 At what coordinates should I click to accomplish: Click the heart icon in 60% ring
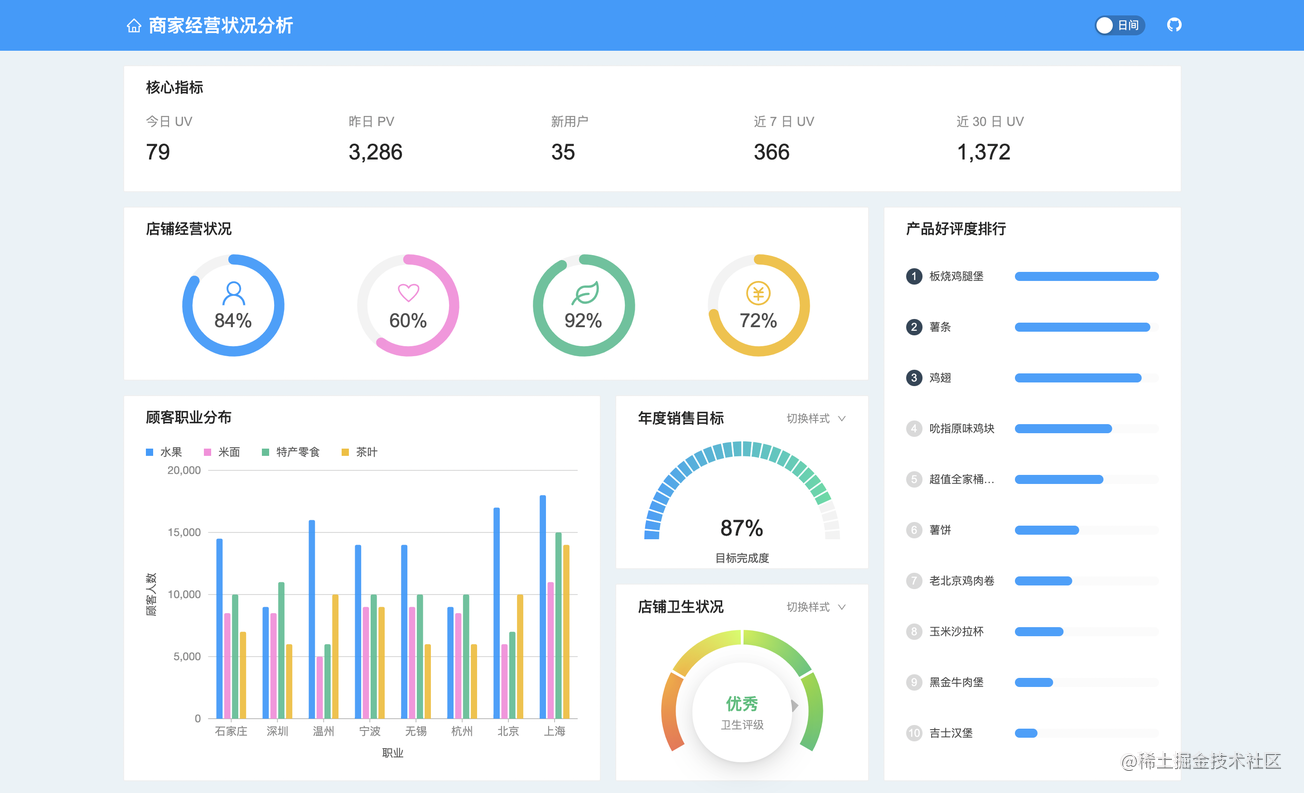coord(408,293)
